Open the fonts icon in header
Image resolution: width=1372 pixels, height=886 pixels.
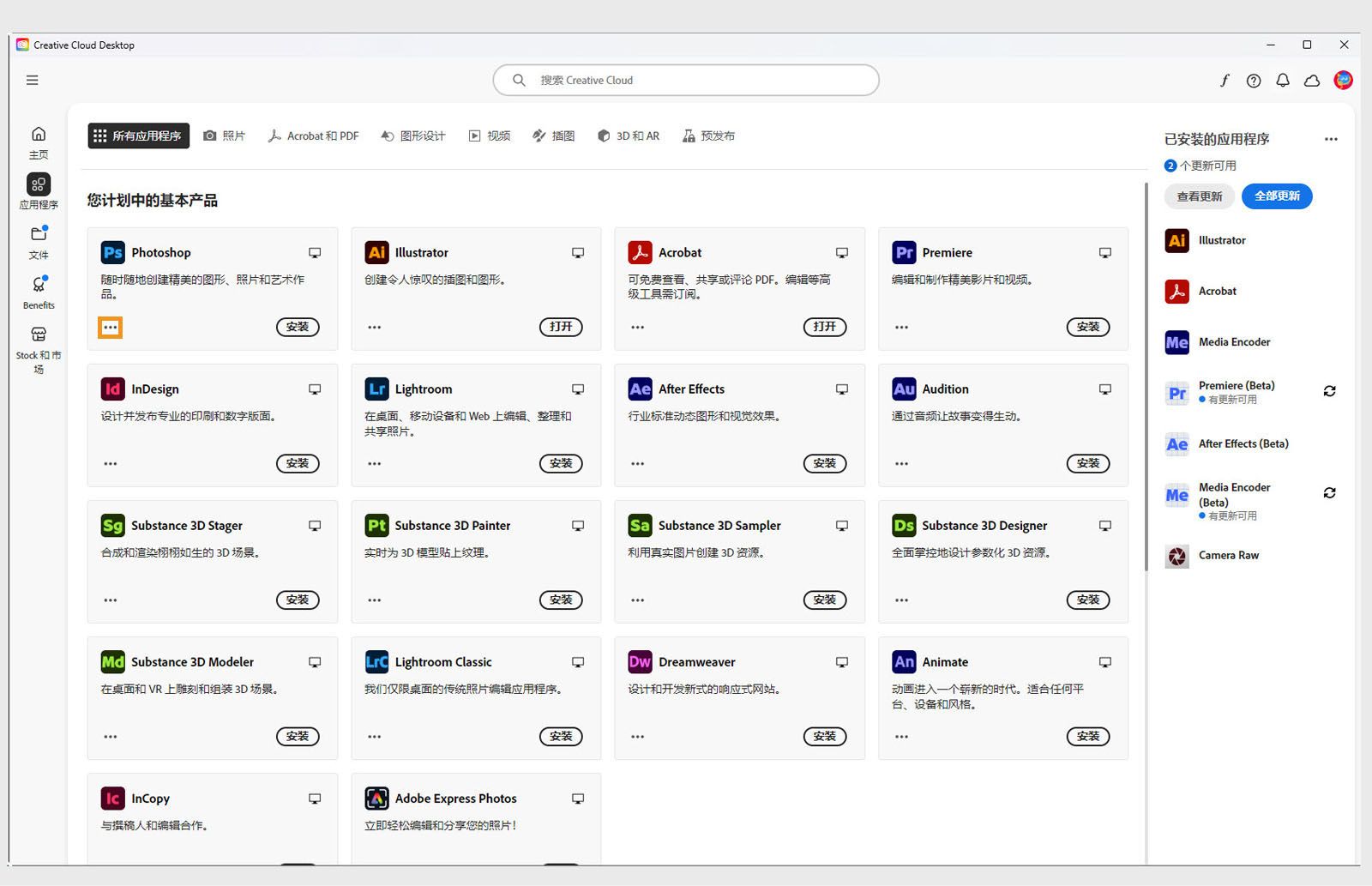[1225, 80]
